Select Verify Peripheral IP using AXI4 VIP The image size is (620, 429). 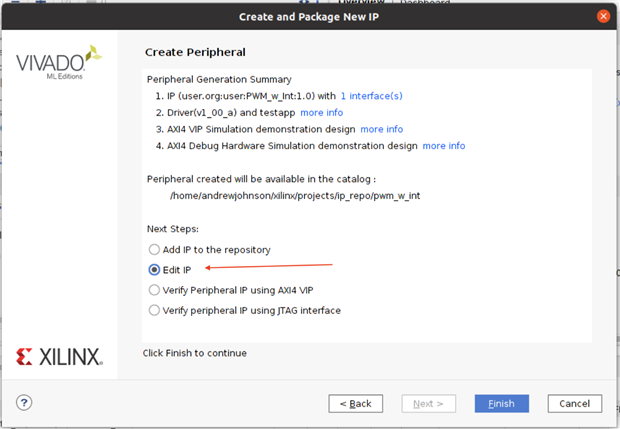[x=154, y=289]
